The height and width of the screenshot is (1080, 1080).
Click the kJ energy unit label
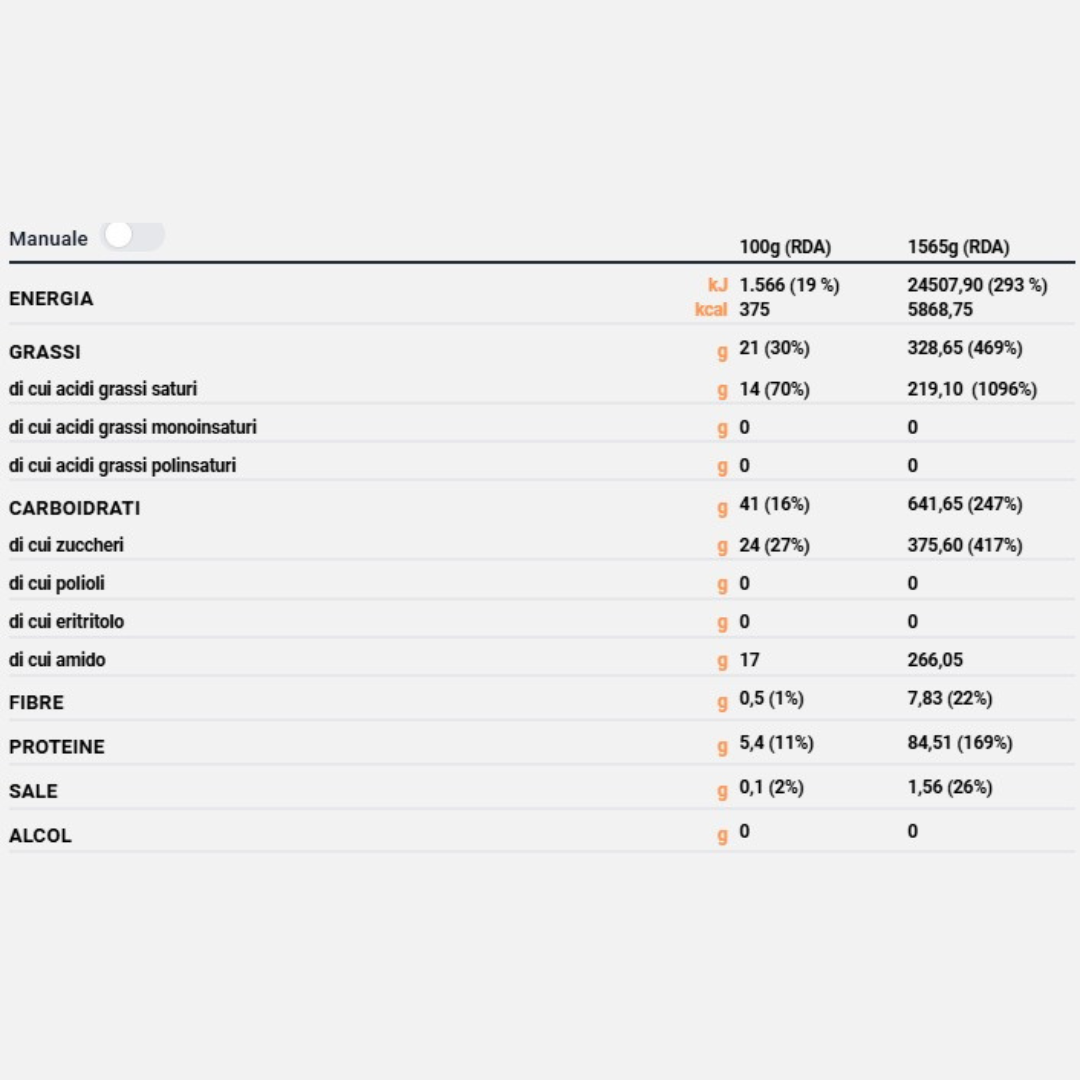[718, 285]
